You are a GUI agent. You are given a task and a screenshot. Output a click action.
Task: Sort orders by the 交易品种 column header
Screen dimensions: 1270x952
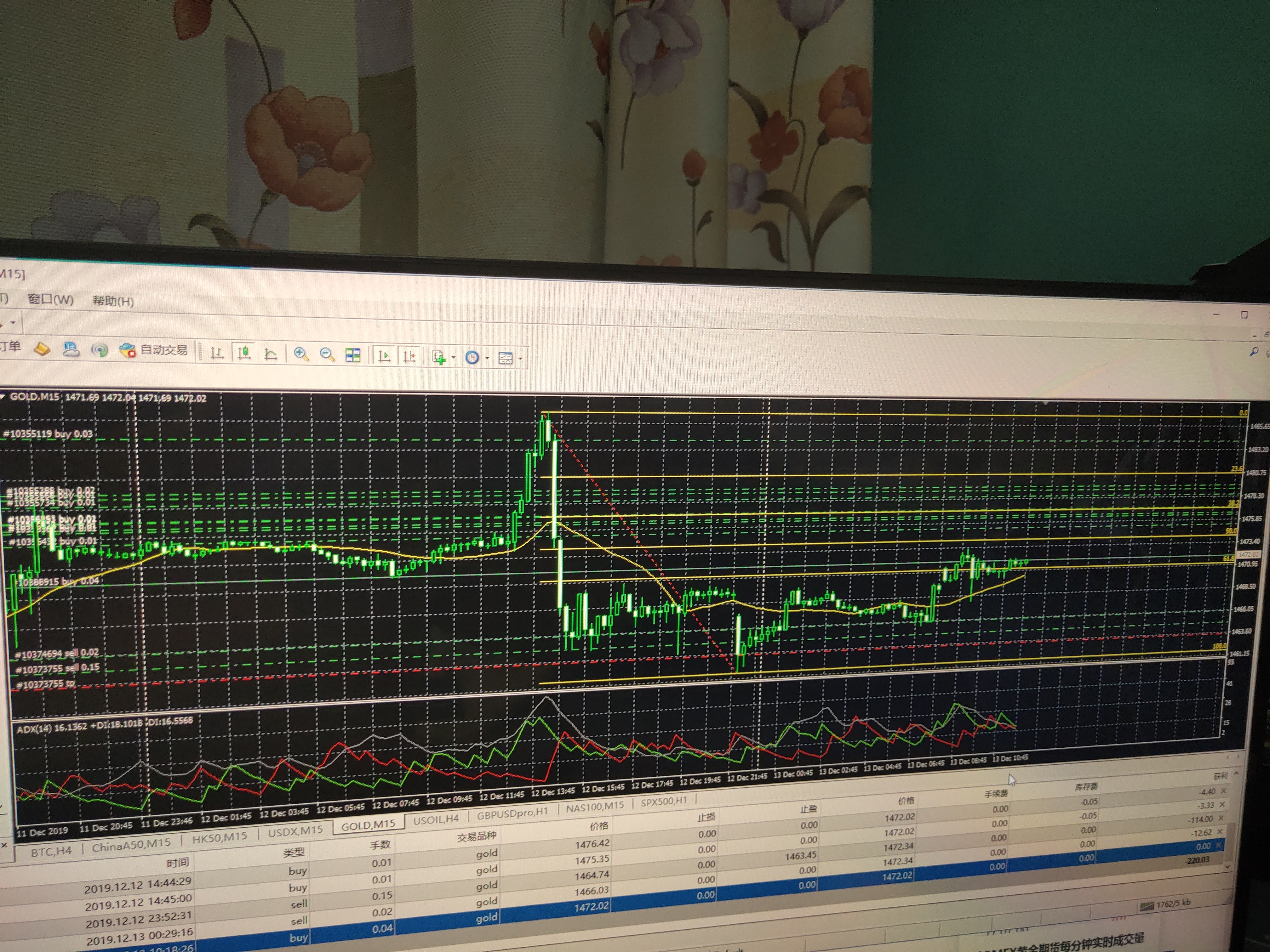click(477, 837)
